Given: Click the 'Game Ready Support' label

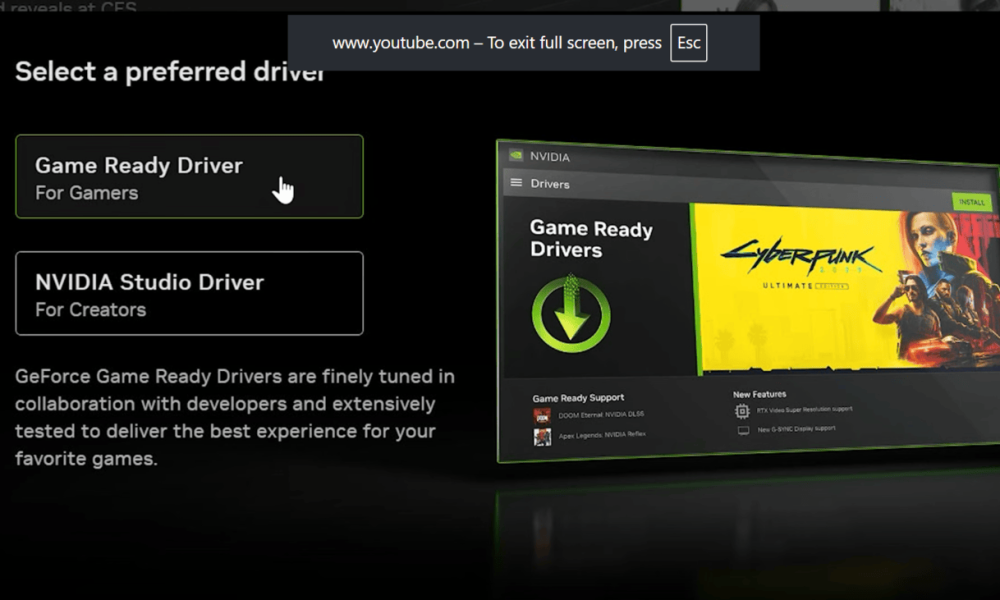Looking at the screenshot, I should [578, 398].
